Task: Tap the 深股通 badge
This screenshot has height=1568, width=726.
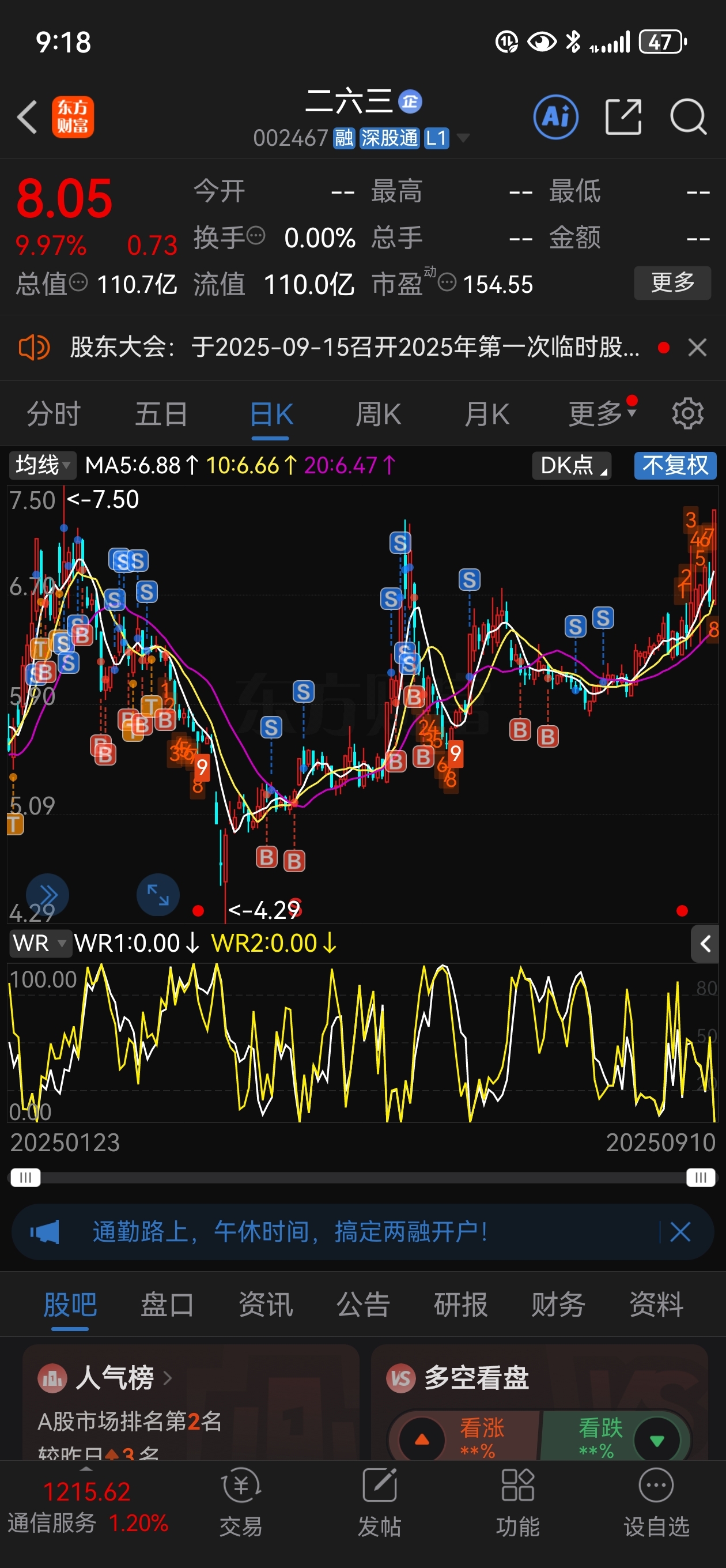Action: tap(390, 138)
